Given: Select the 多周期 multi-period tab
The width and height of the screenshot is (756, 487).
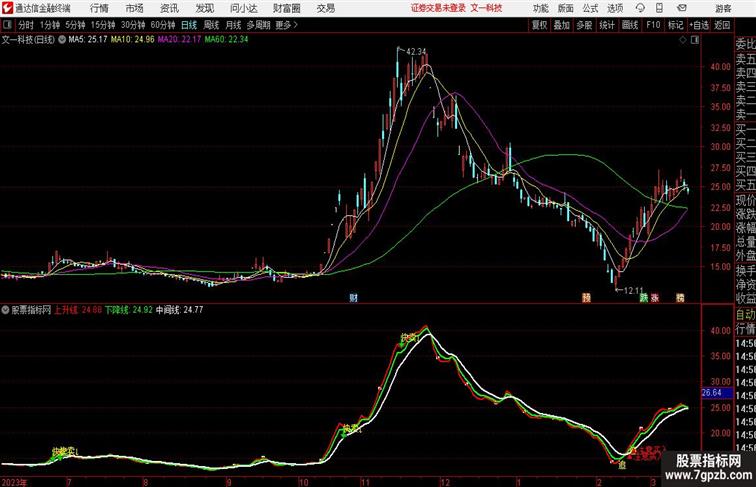Looking at the screenshot, I should [x=258, y=25].
